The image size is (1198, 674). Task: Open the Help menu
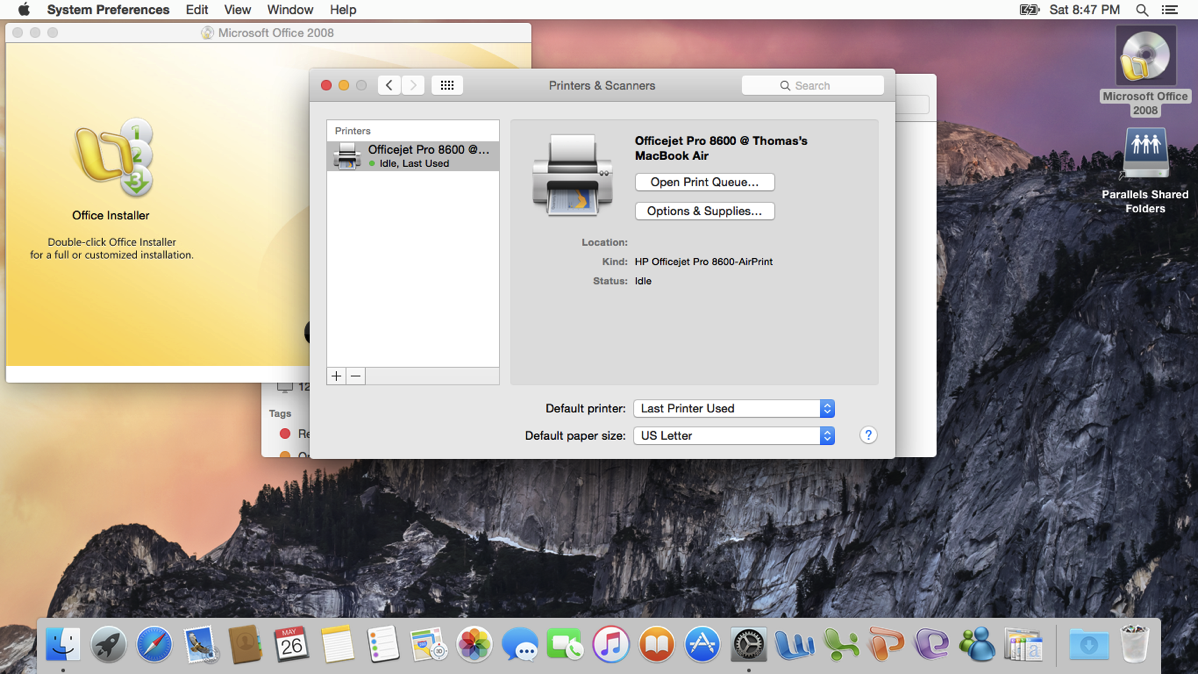[x=343, y=9]
